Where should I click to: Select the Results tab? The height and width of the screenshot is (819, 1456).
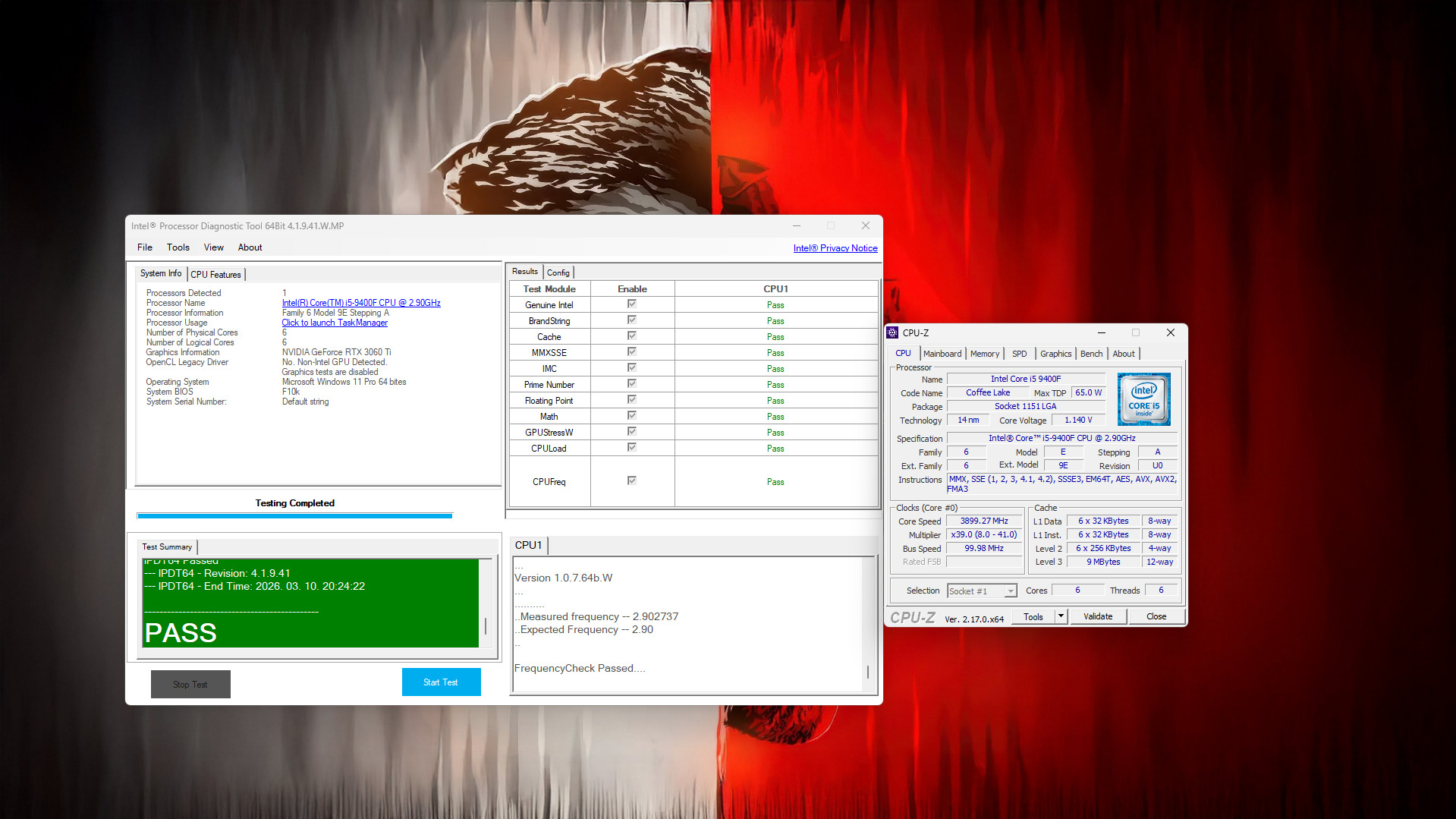pyautogui.click(x=525, y=272)
